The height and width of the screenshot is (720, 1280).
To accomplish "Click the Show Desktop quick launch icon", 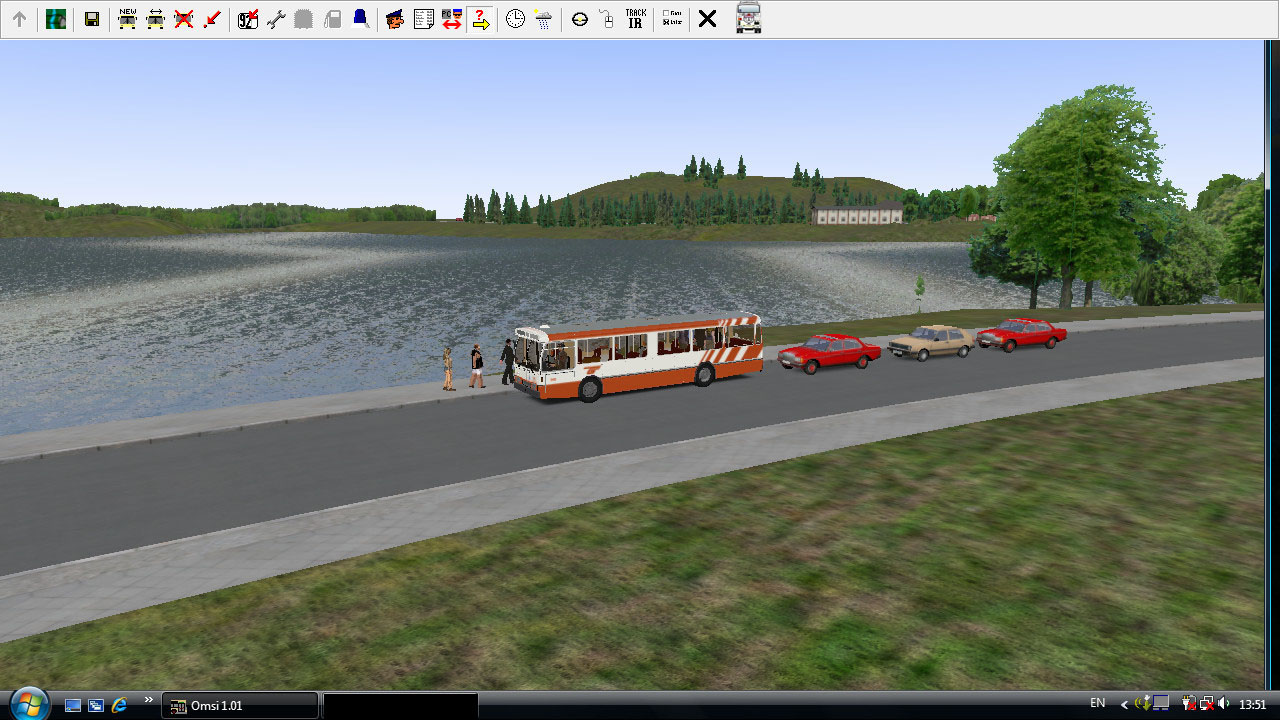I will click(73, 705).
